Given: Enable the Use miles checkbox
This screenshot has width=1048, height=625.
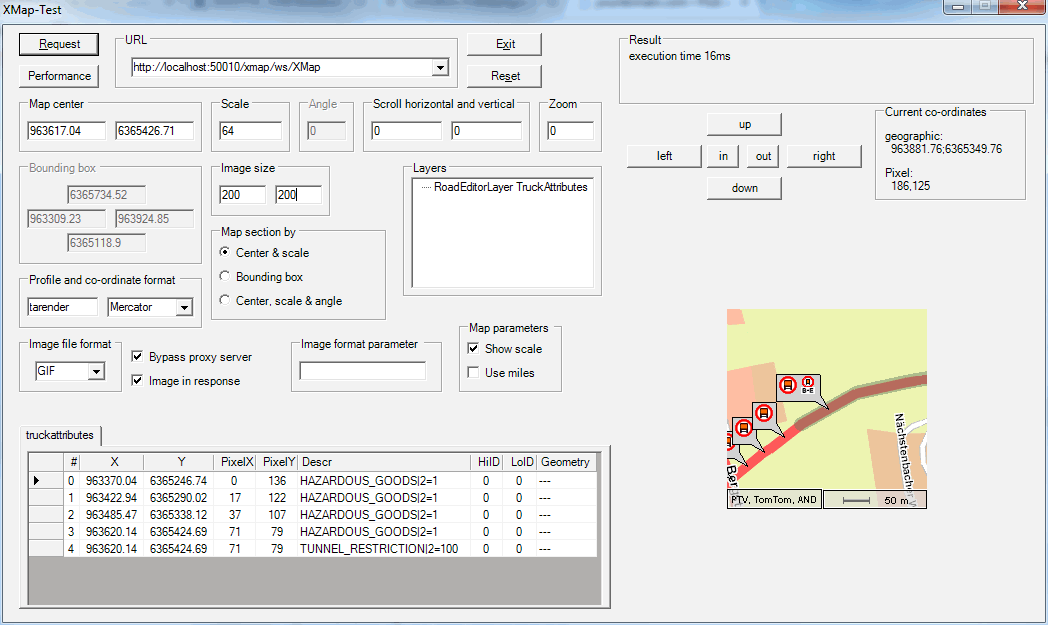Looking at the screenshot, I should (474, 373).
